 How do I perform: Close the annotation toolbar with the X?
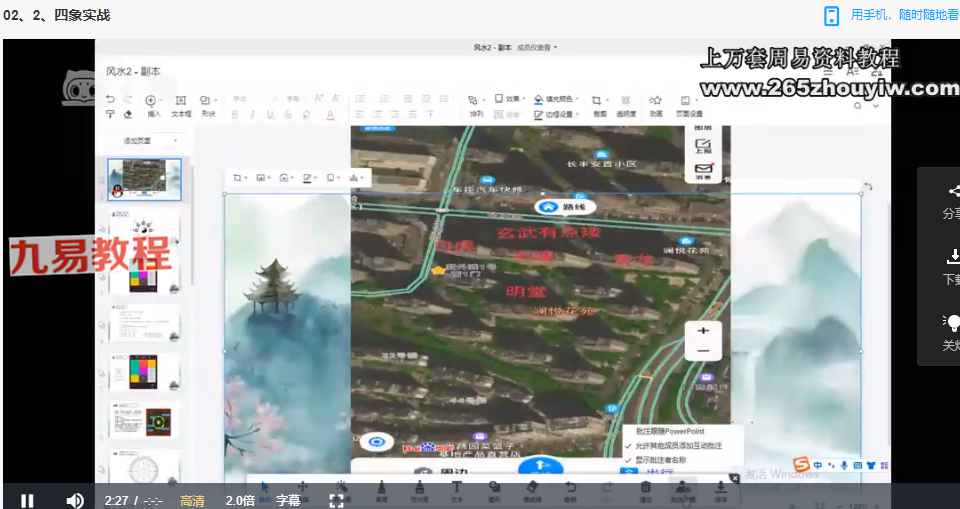(734, 478)
